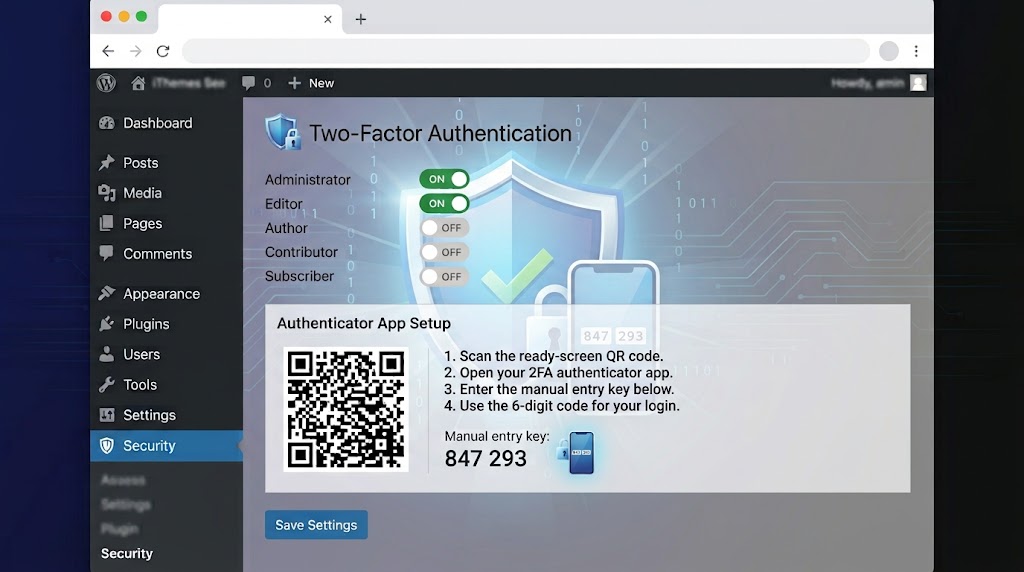Enable the Subscriber two-factor toggle
Viewport: 1024px width, 572px height.
point(444,276)
